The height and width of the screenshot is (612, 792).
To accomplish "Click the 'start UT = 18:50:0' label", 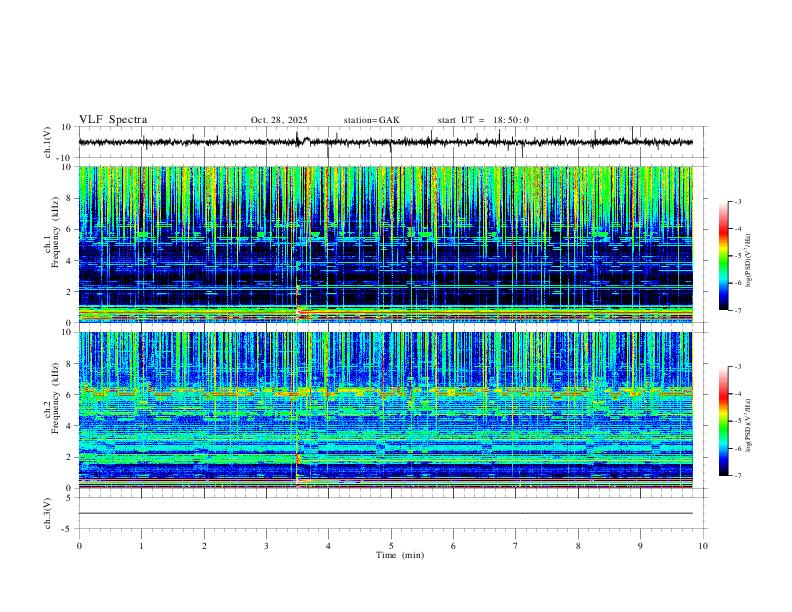I will [483, 120].
